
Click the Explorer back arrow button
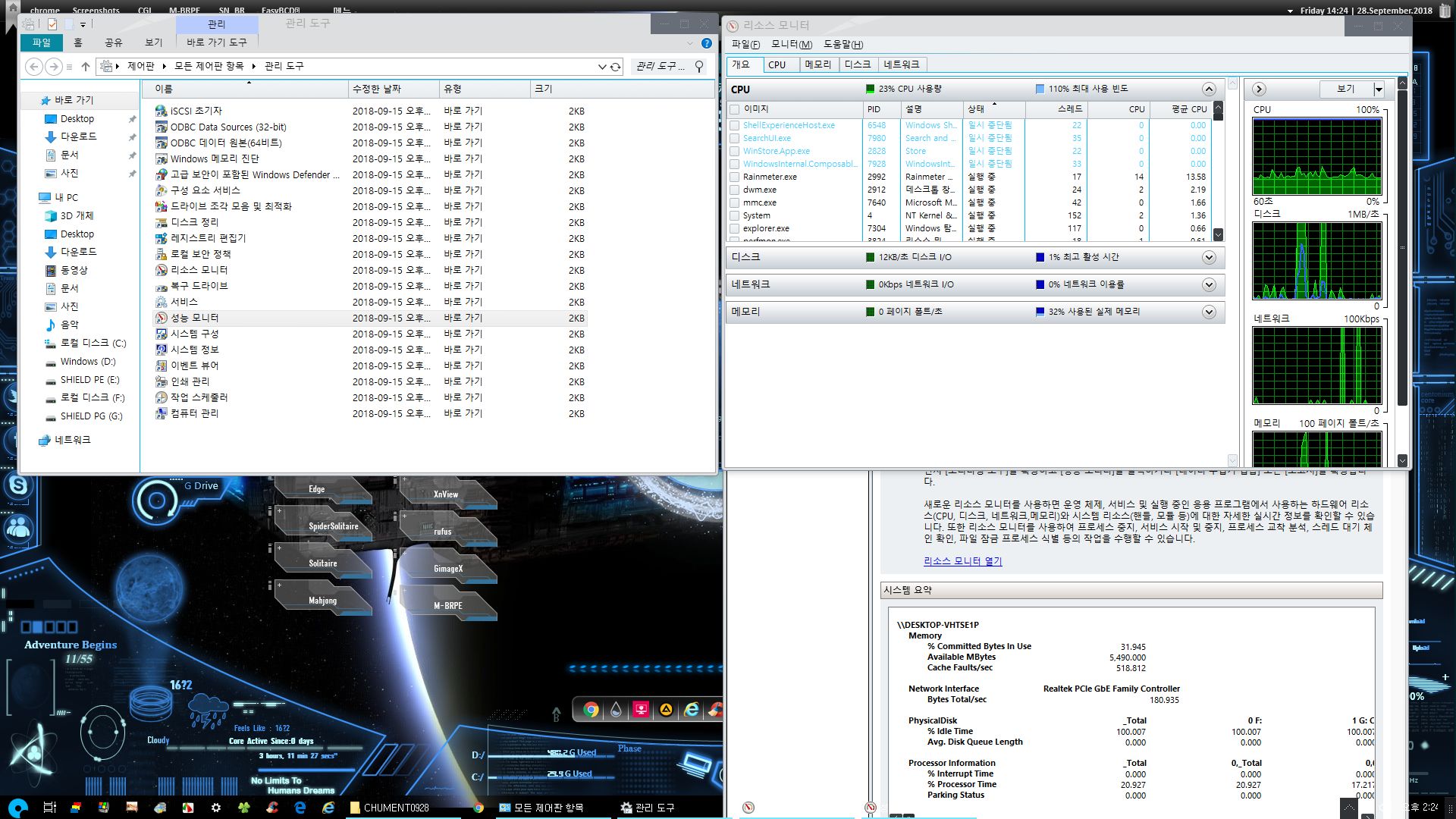33,67
